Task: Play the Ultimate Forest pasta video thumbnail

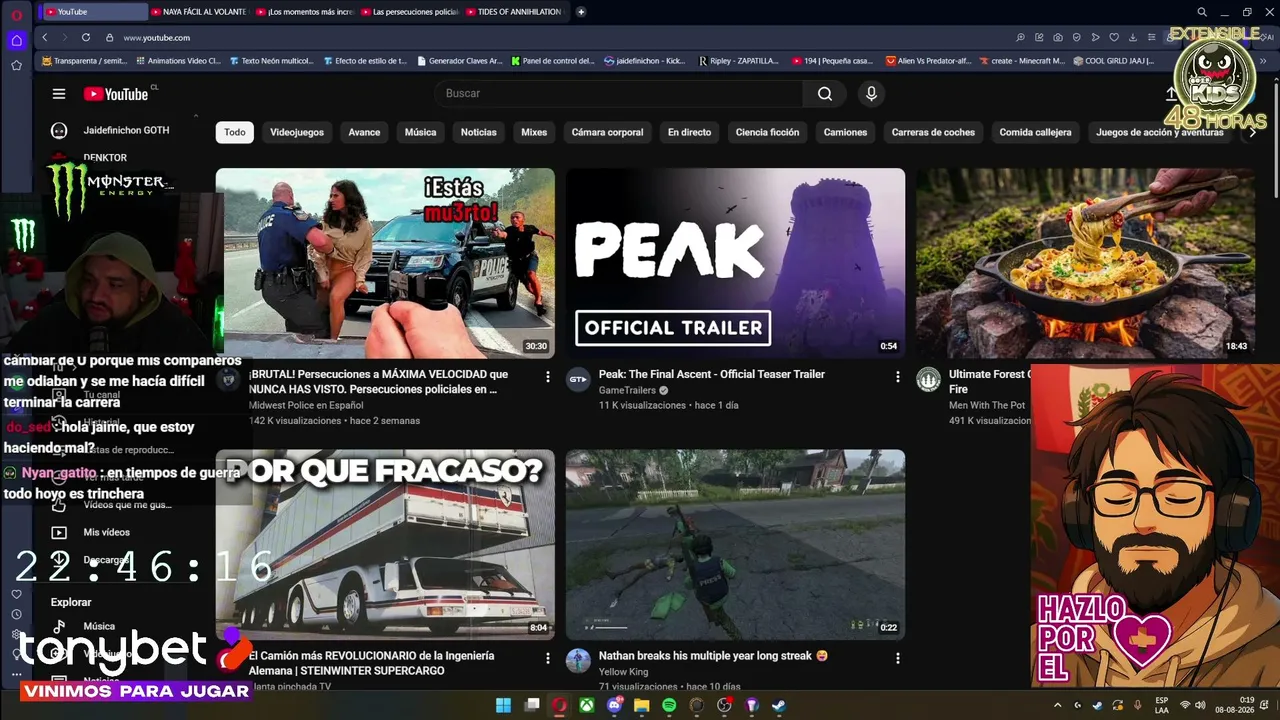Action: tap(1085, 263)
